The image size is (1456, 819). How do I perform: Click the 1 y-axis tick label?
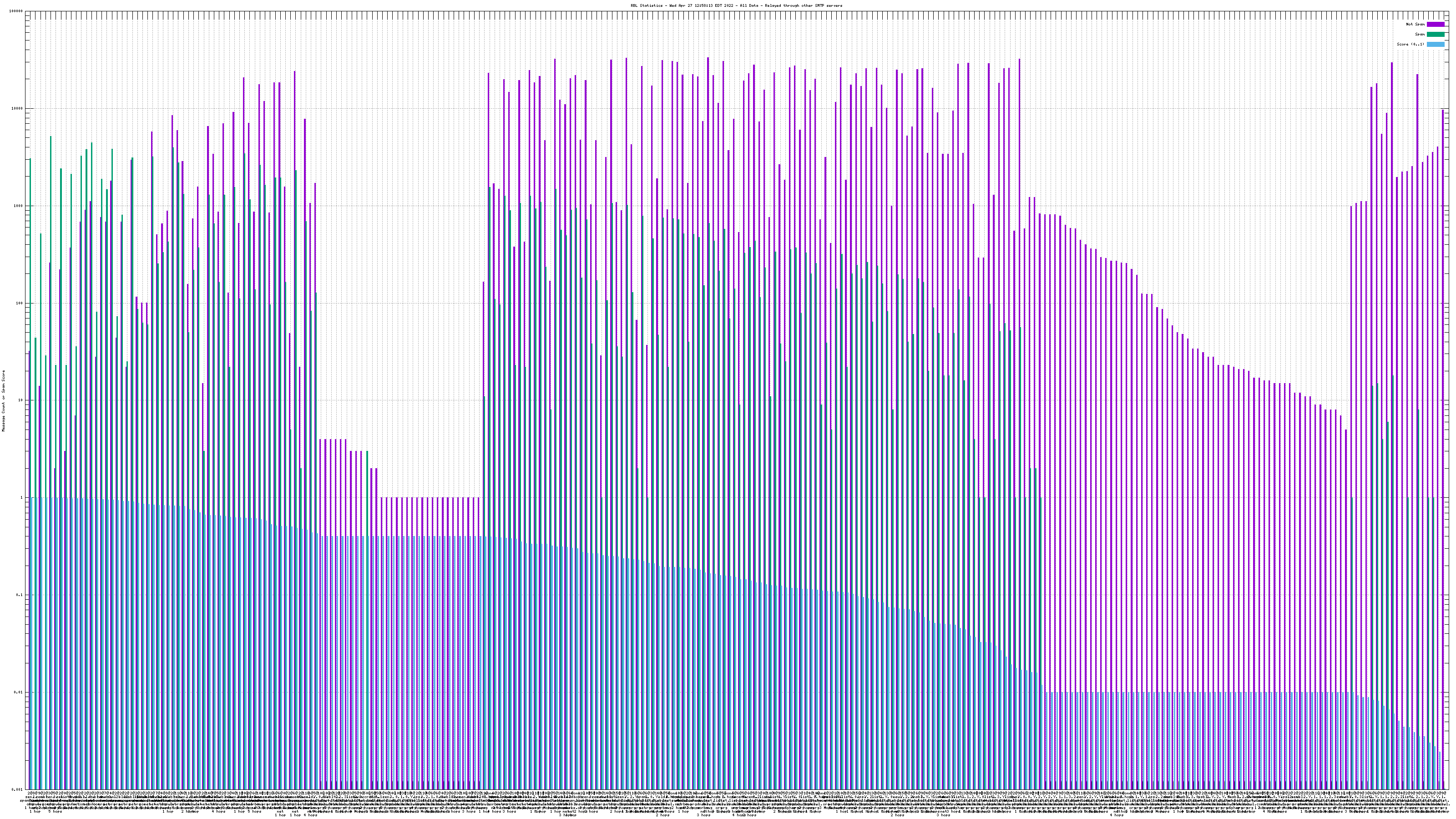point(22,497)
